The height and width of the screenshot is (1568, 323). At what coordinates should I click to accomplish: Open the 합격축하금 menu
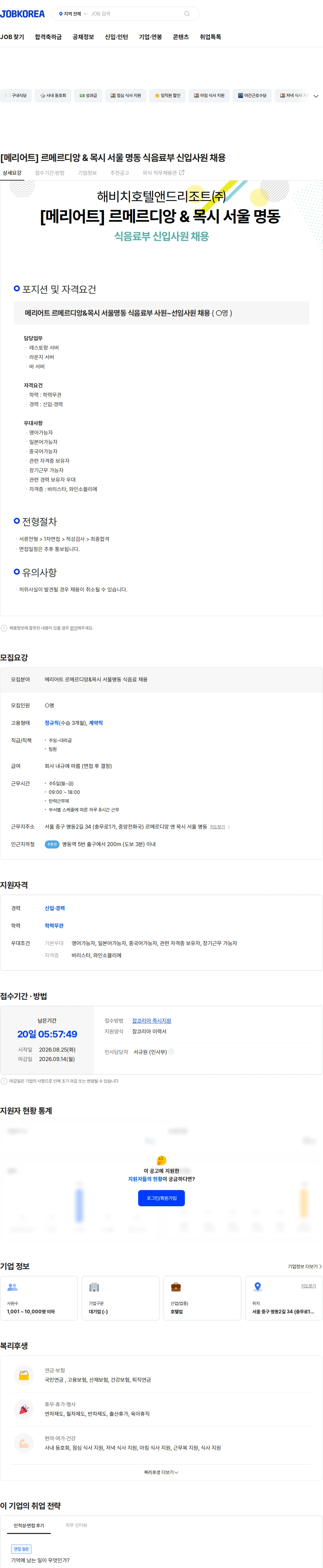(x=48, y=37)
